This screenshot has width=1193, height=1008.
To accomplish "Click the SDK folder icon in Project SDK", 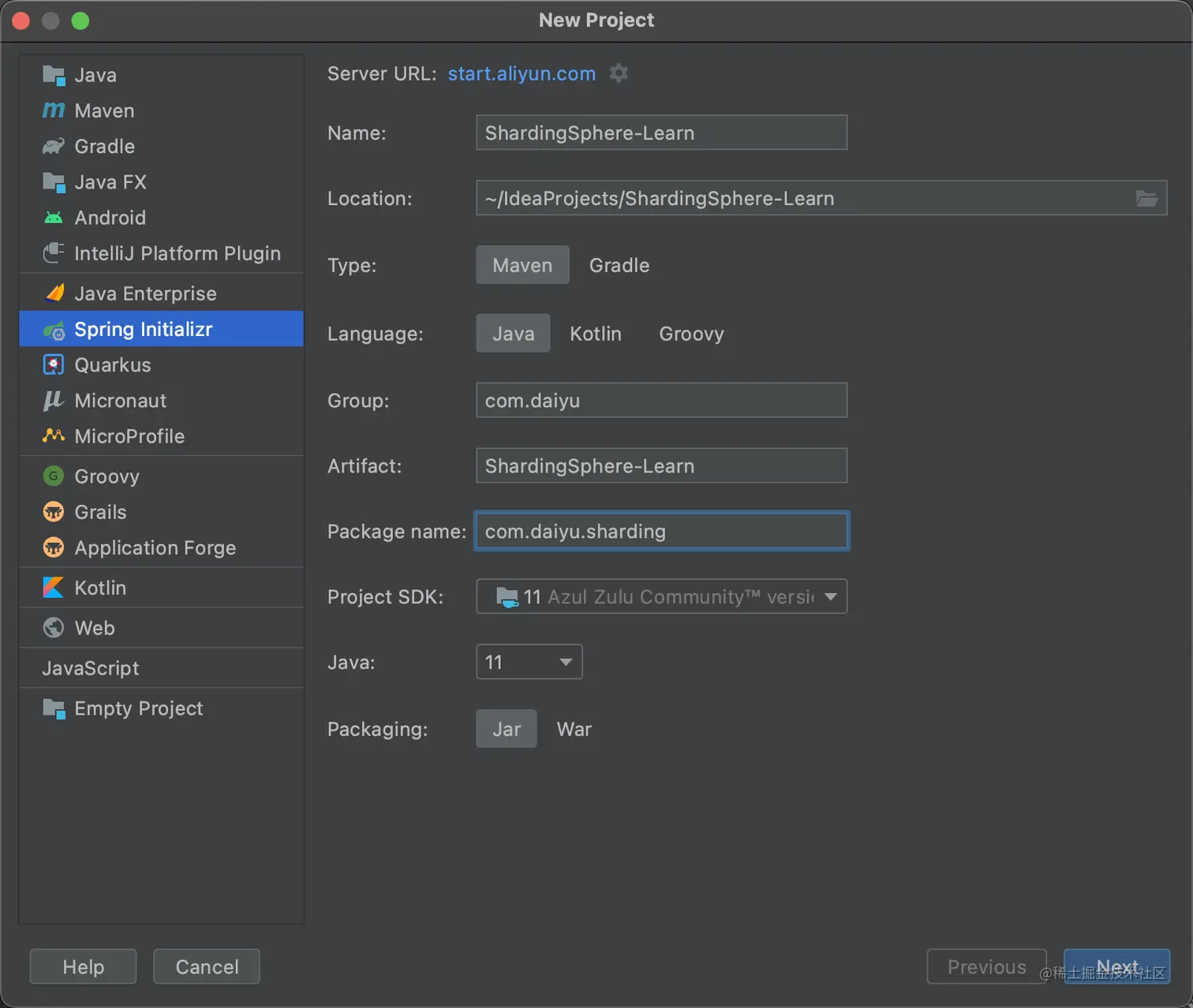I will tap(507, 597).
